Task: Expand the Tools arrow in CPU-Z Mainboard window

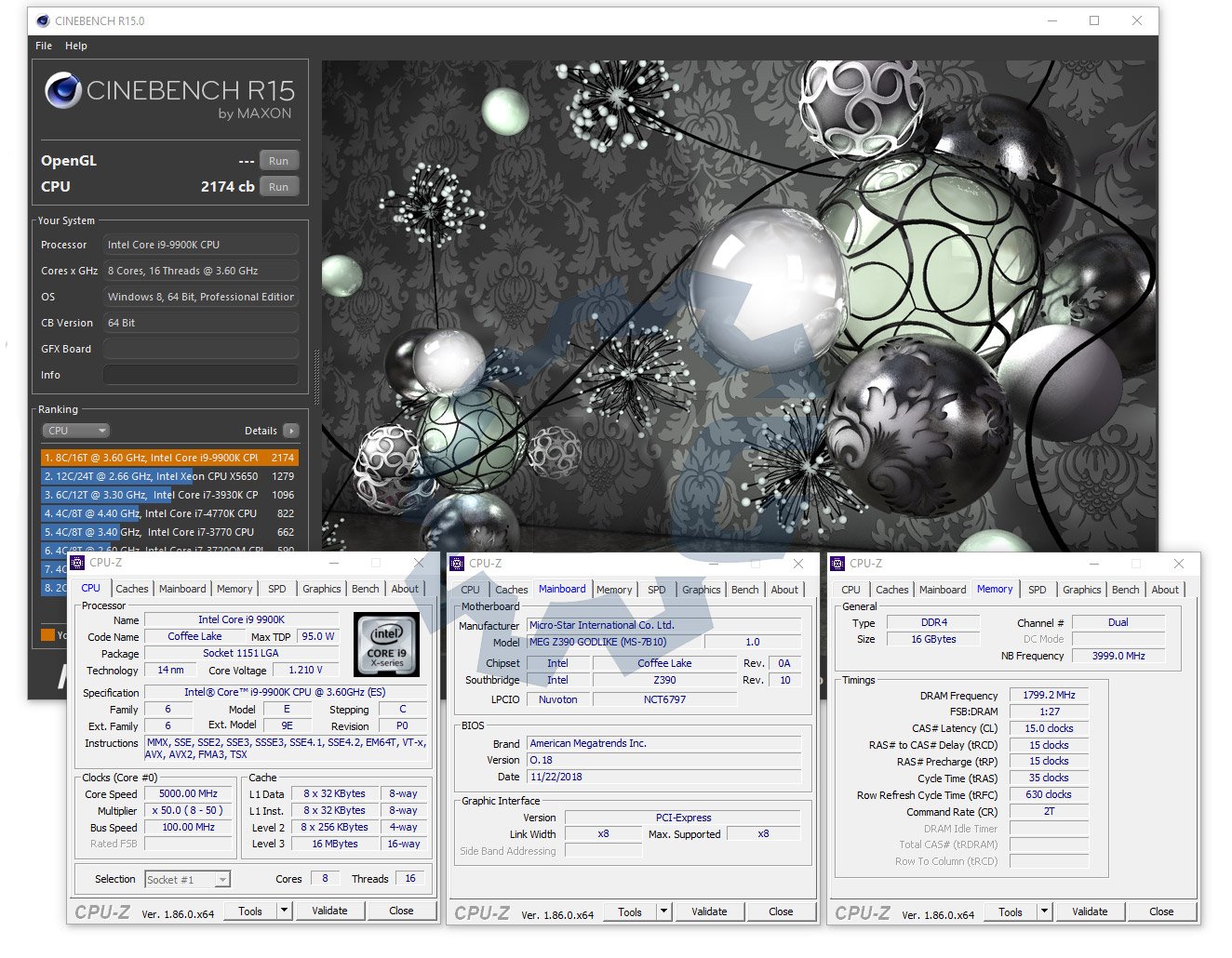Action: (x=664, y=911)
